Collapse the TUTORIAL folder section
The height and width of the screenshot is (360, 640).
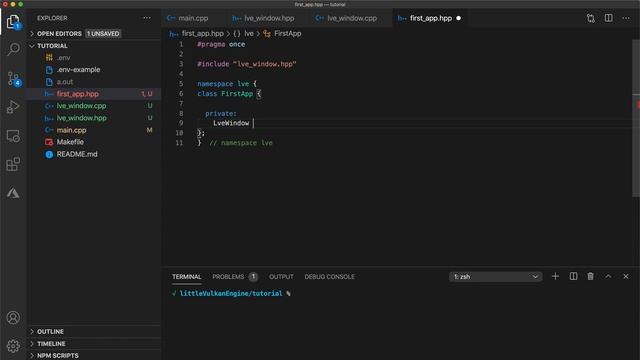[52, 46]
